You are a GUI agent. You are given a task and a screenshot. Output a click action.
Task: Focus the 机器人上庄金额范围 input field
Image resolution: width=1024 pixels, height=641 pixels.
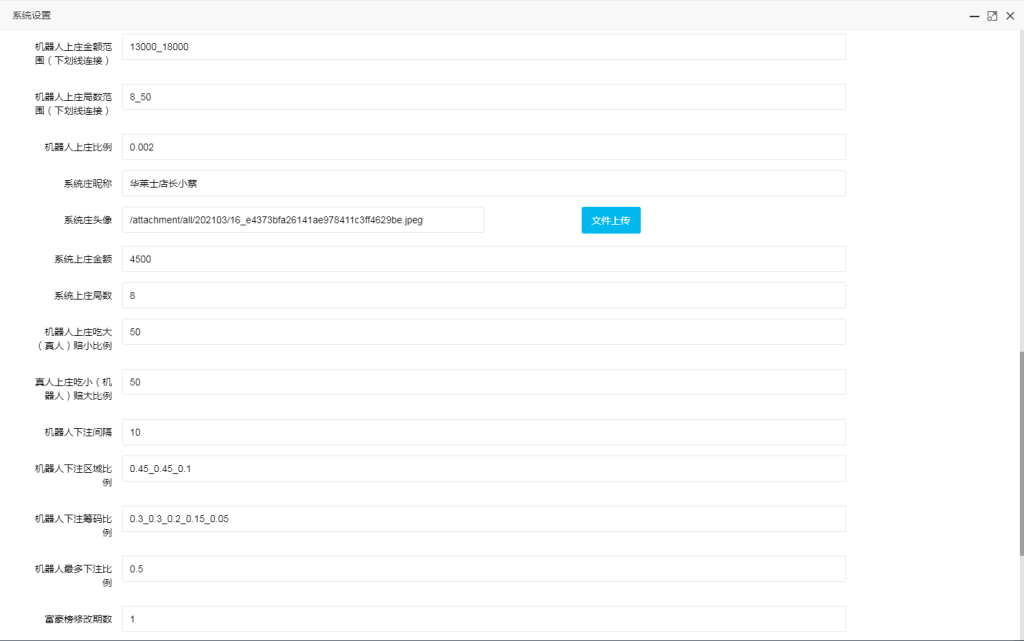pos(483,47)
